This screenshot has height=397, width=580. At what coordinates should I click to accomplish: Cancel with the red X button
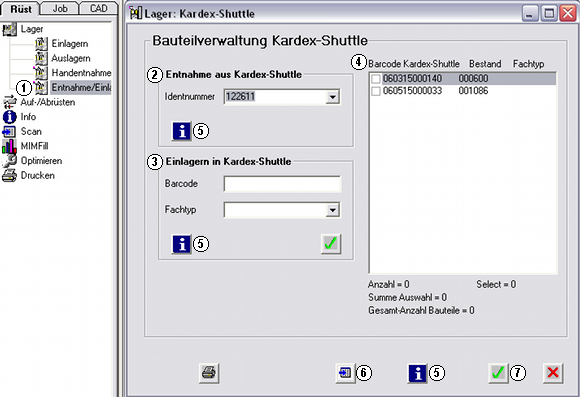coord(553,373)
